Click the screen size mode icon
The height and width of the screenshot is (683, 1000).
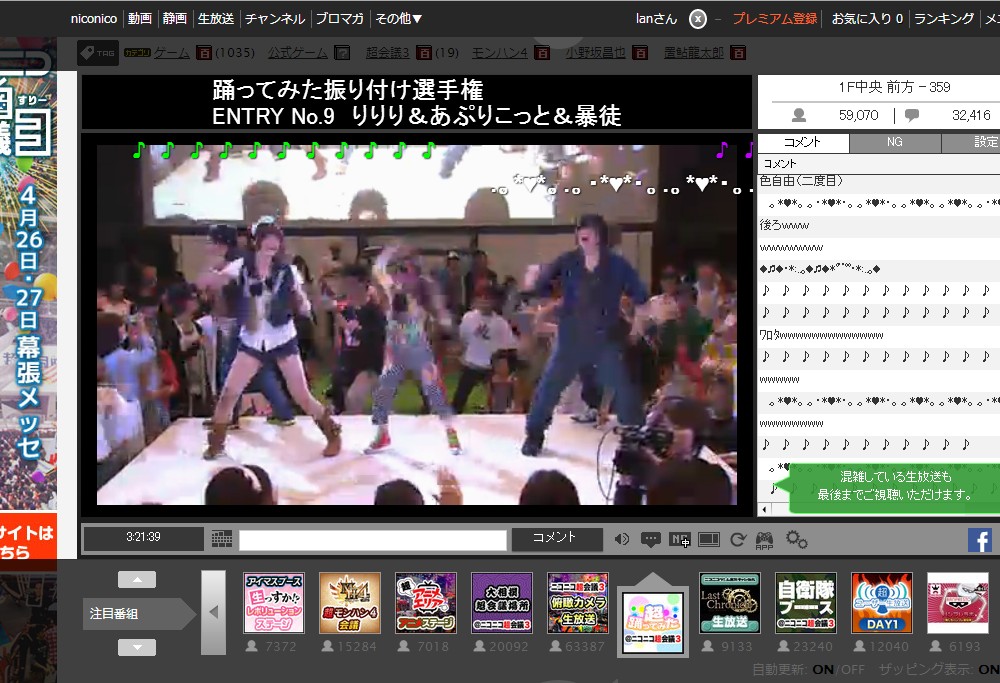click(709, 540)
